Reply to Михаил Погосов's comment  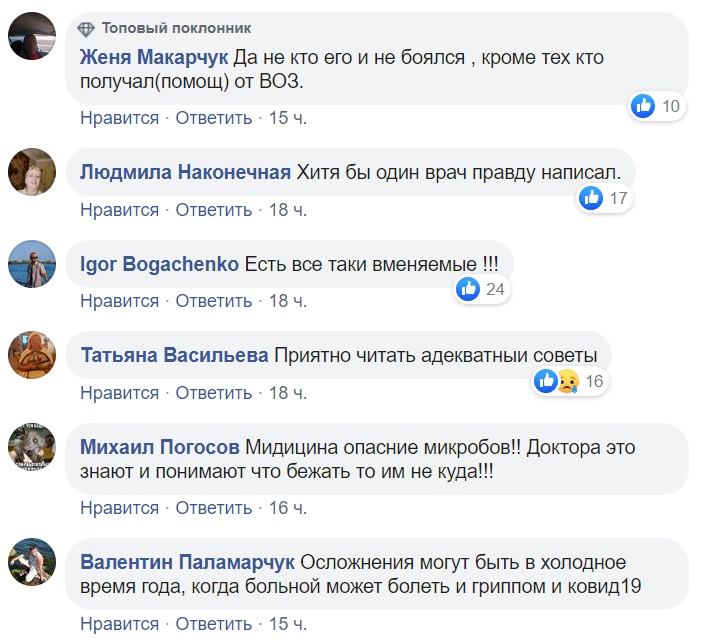(214, 508)
